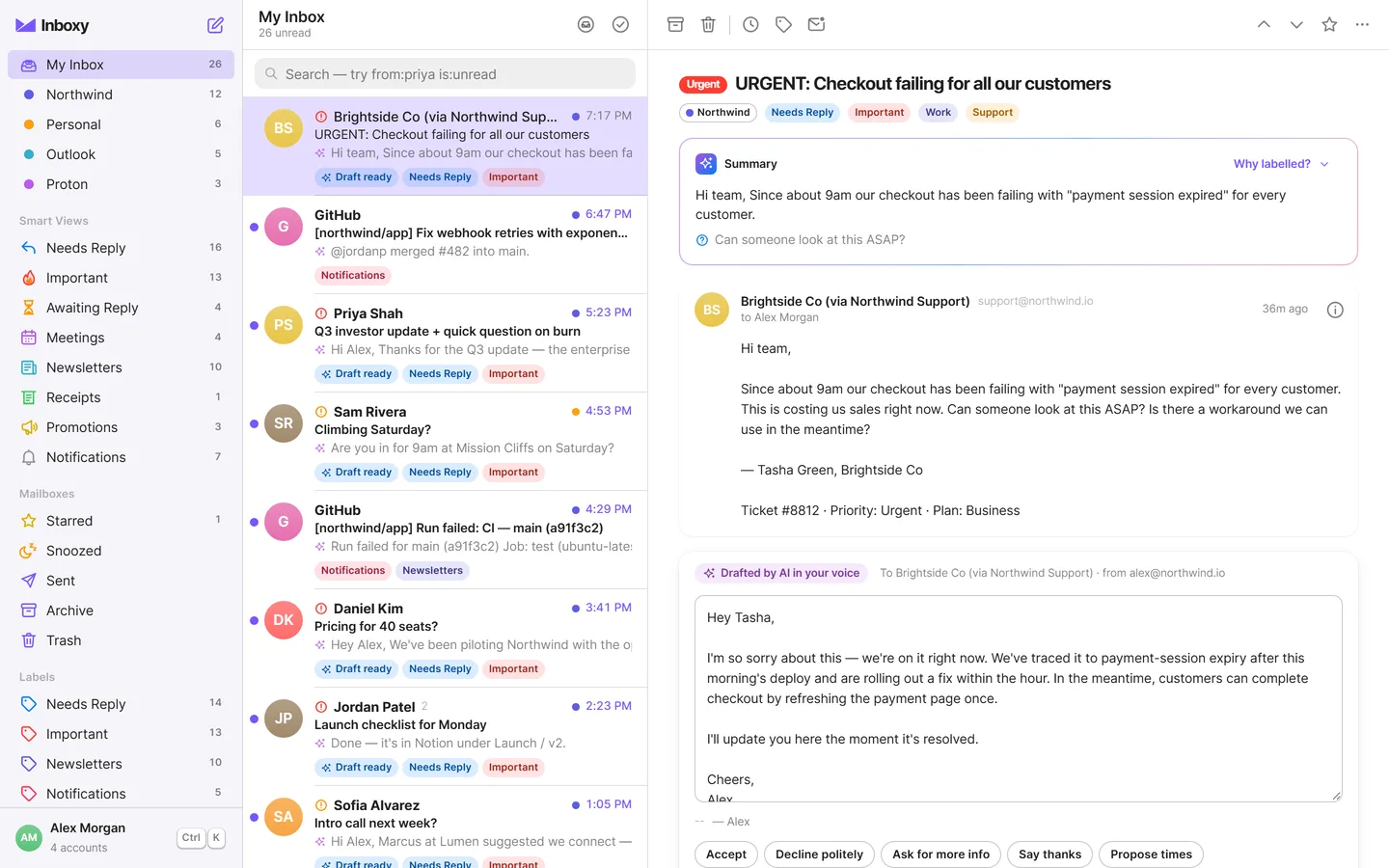Image resolution: width=1389 pixels, height=868 pixels.
Task: Click the Draft ready tag on Jordan Patel email
Action: click(356, 768)
